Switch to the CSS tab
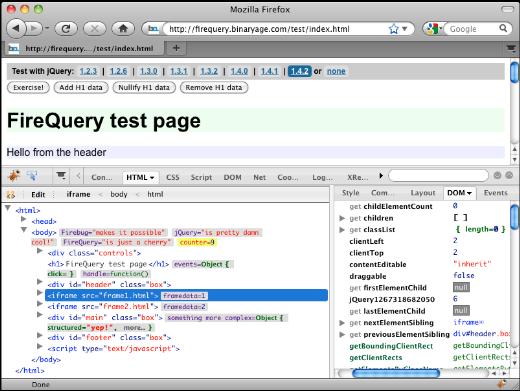Image resolution: width=520 pixels, height=391 pixels. 173,178
